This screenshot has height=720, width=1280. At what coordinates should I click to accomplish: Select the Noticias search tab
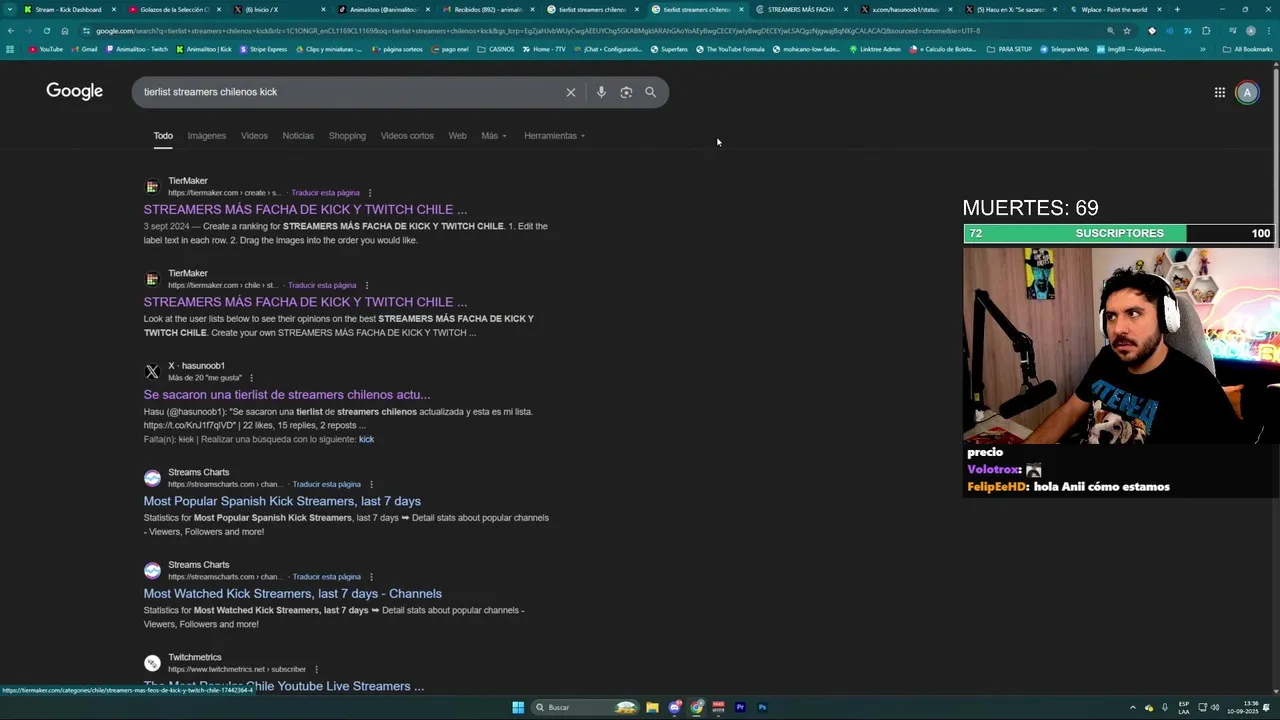[298, 136]
